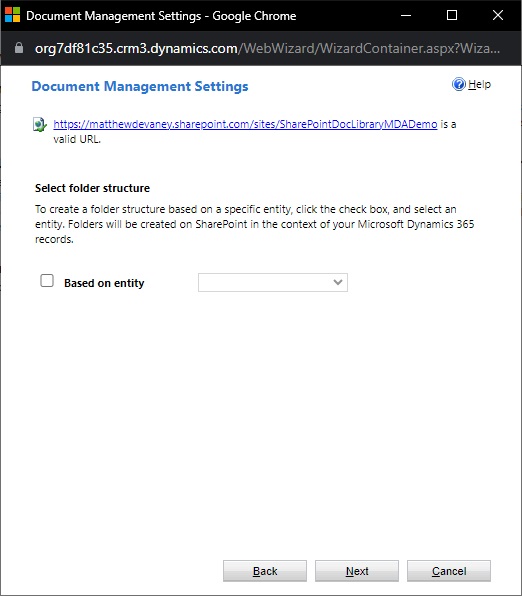Enable the Based on entity checkbox
This screenshot has height=596, width=522.
coord(47,281)
